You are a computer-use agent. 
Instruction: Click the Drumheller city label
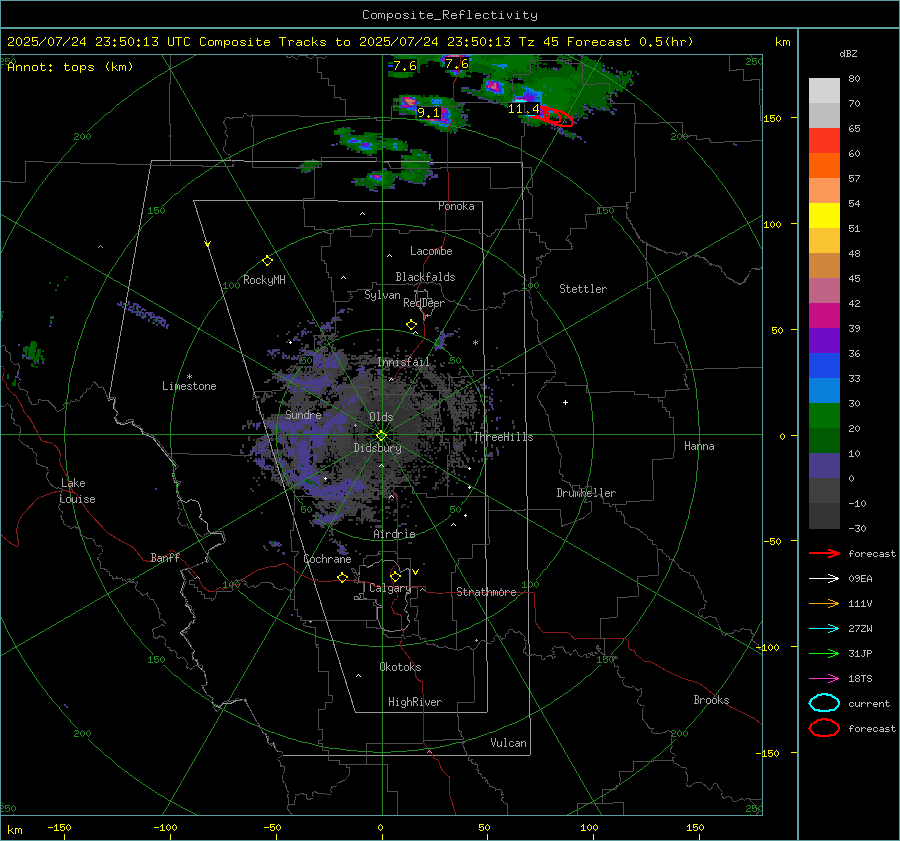[586, 493]
